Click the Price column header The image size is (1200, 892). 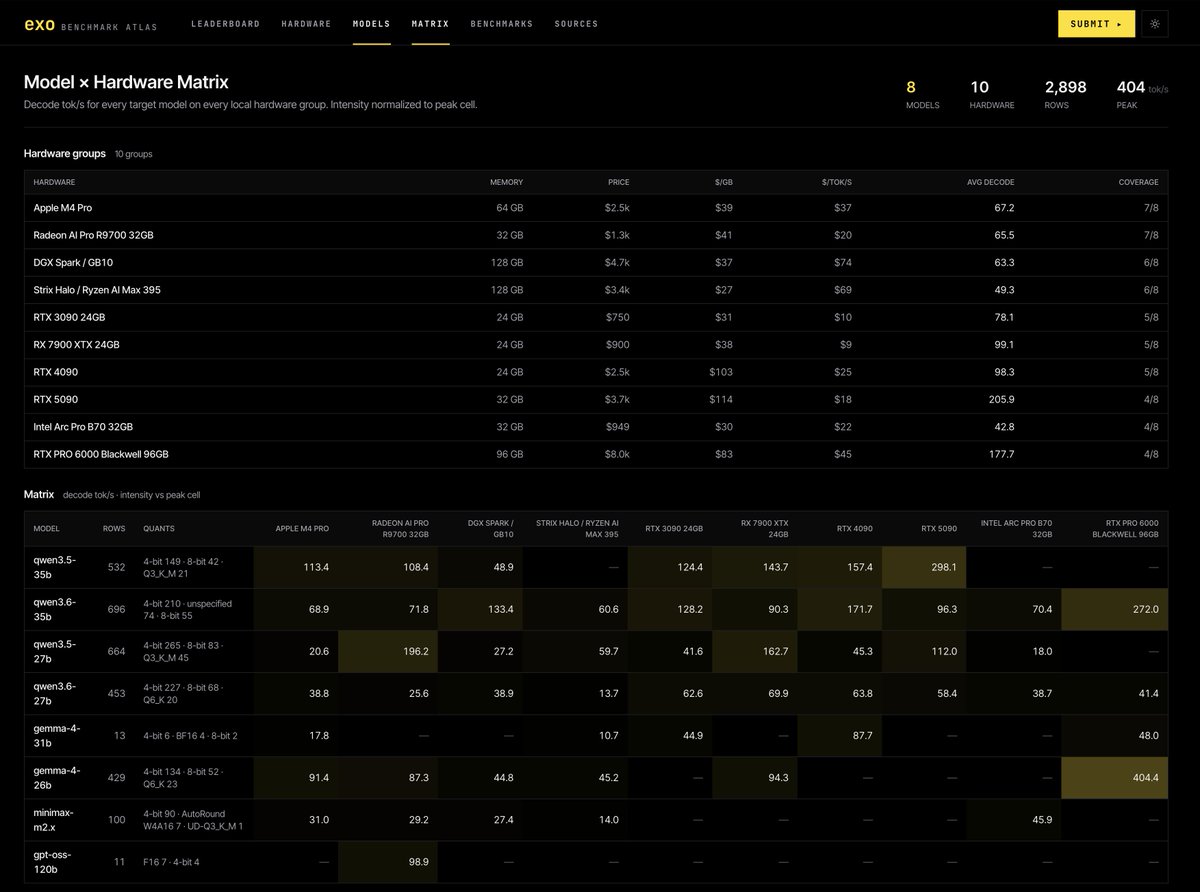(x=618, y=182)
